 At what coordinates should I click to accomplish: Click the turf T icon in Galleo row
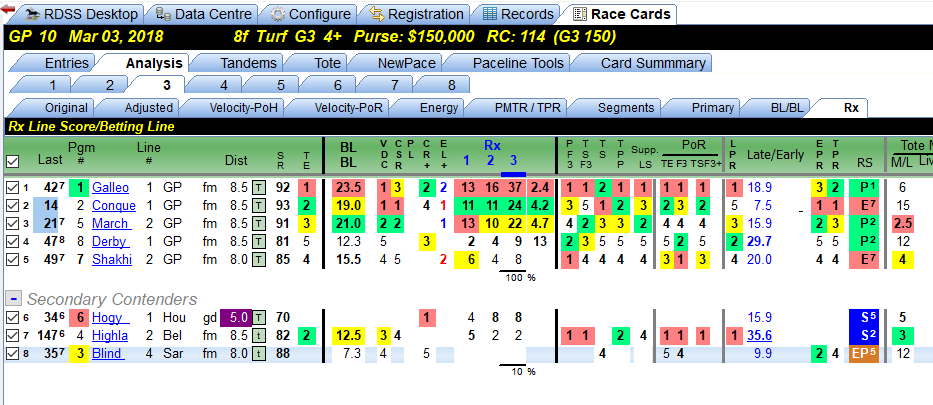[x=259, y=188]
